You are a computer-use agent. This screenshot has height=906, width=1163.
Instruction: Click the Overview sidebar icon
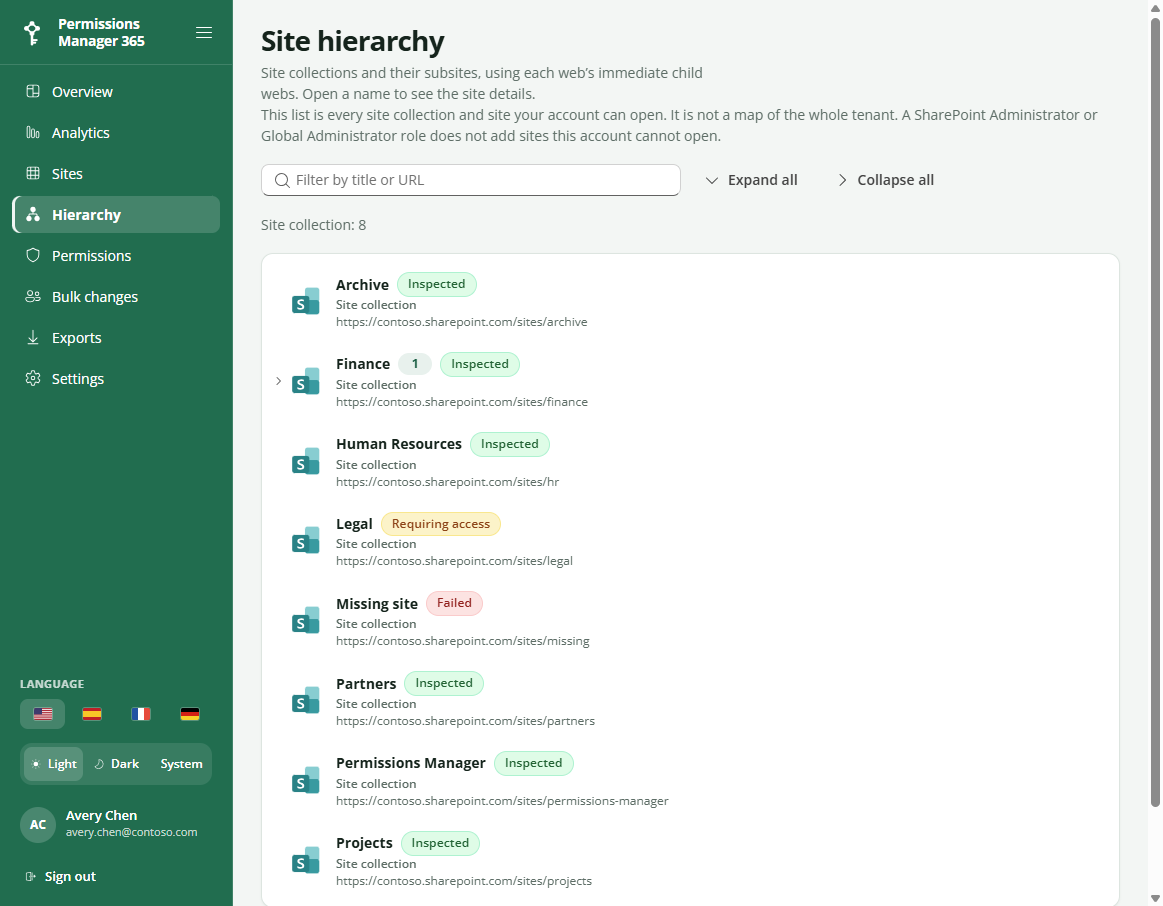pos(33,91)
